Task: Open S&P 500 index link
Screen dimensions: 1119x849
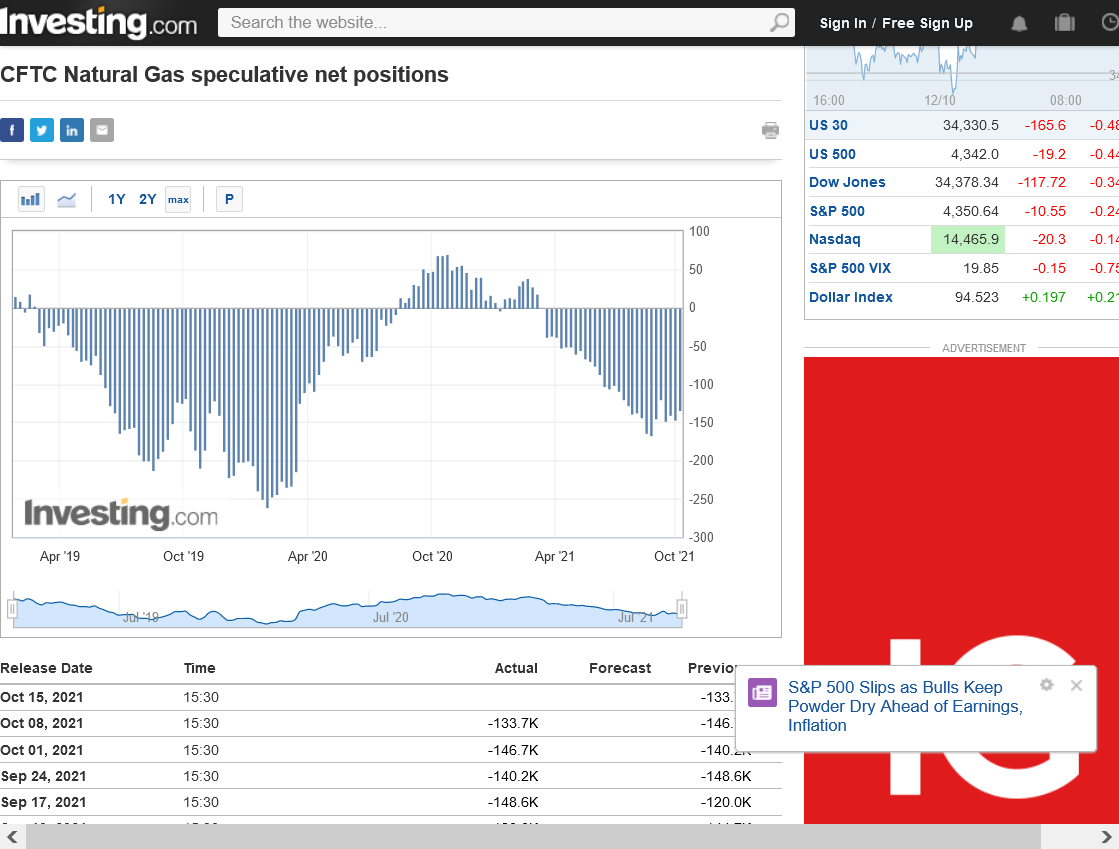Action: click(x=837, y=211)
